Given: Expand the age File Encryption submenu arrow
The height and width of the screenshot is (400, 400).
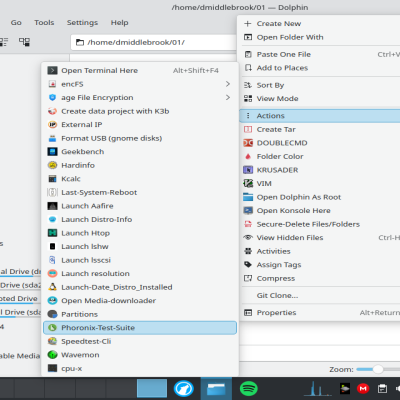Looking at the screenshot, I should tap(228, 98).
